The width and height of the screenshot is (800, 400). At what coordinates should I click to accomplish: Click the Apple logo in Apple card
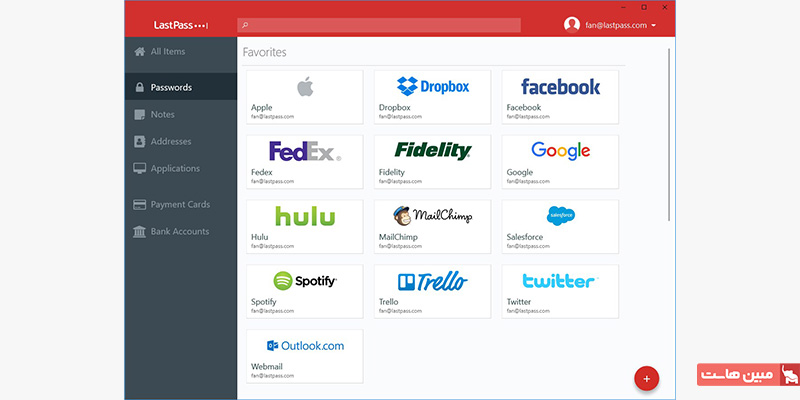click(x=305, y=87)
